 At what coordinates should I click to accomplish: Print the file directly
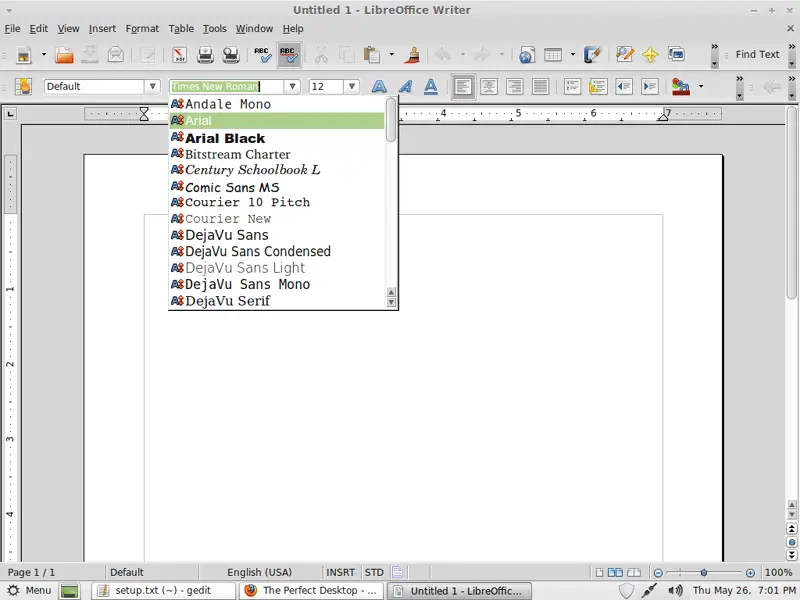pos(205,55)
